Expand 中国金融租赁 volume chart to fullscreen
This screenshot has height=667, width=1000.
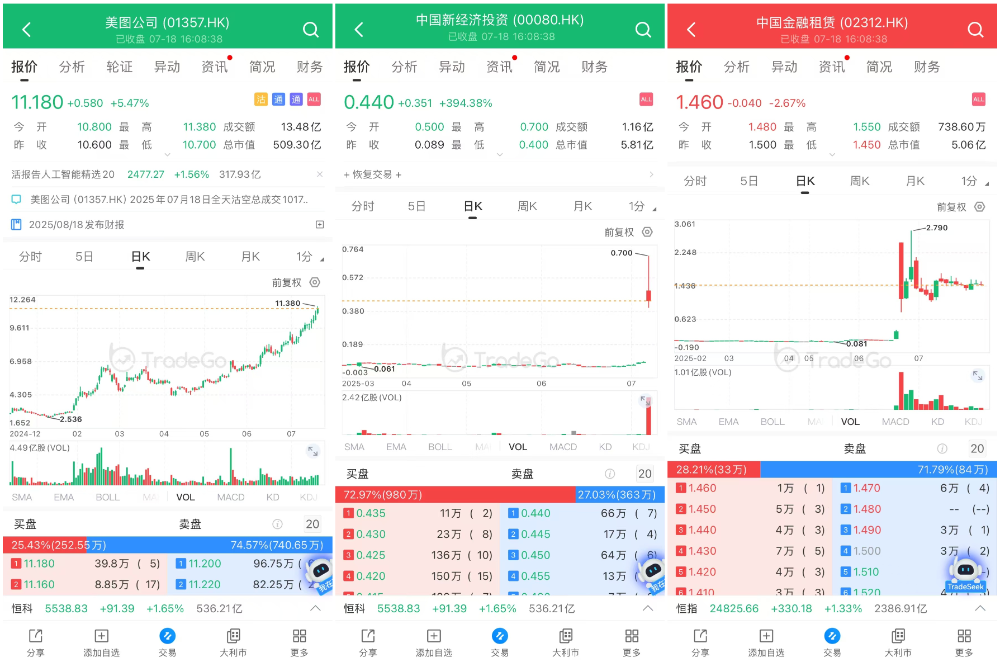click(x=977, y=376)
